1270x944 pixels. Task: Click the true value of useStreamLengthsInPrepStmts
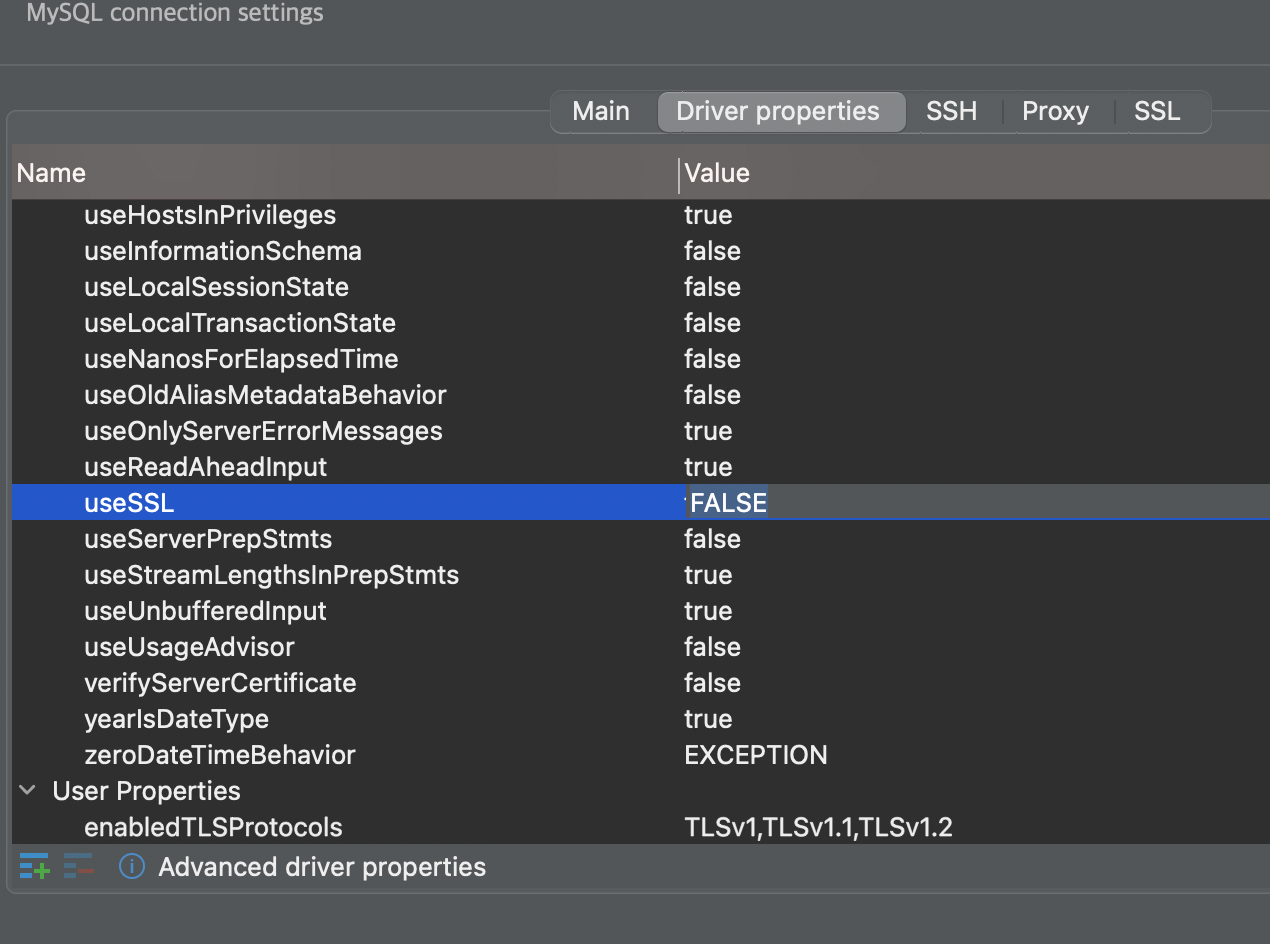708,575
